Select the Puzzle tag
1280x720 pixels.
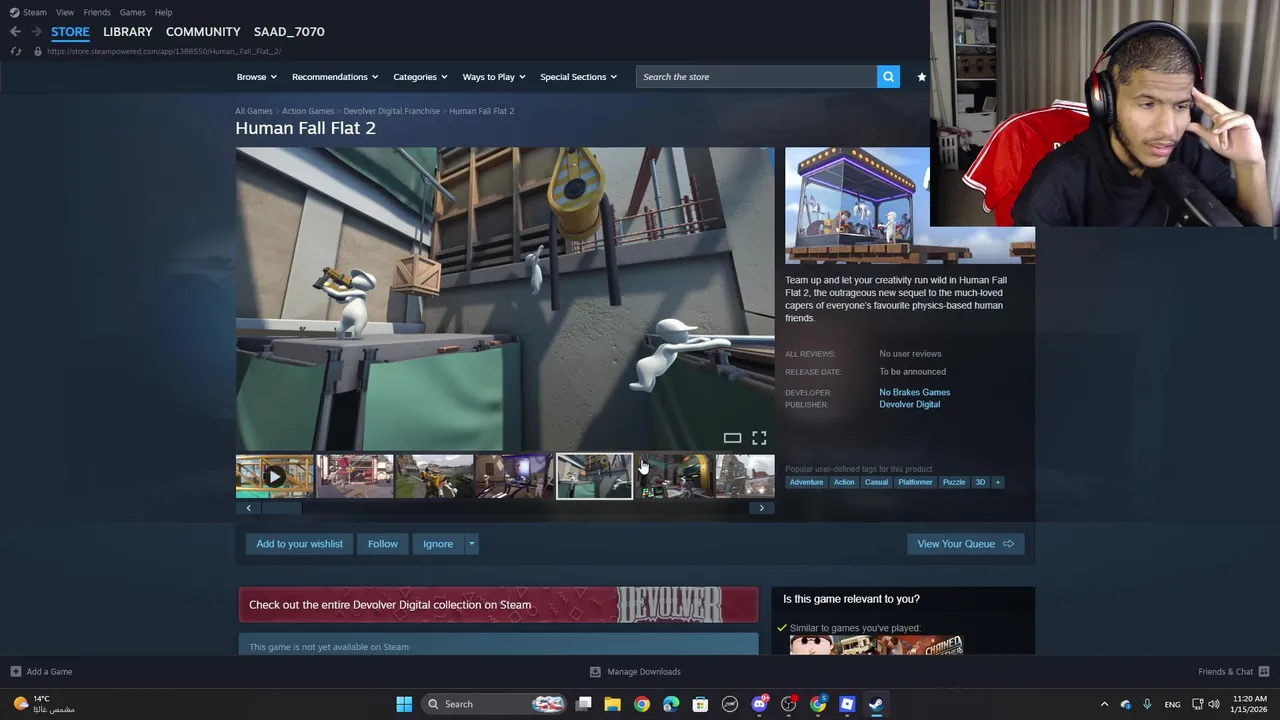[x=954, y=482]
